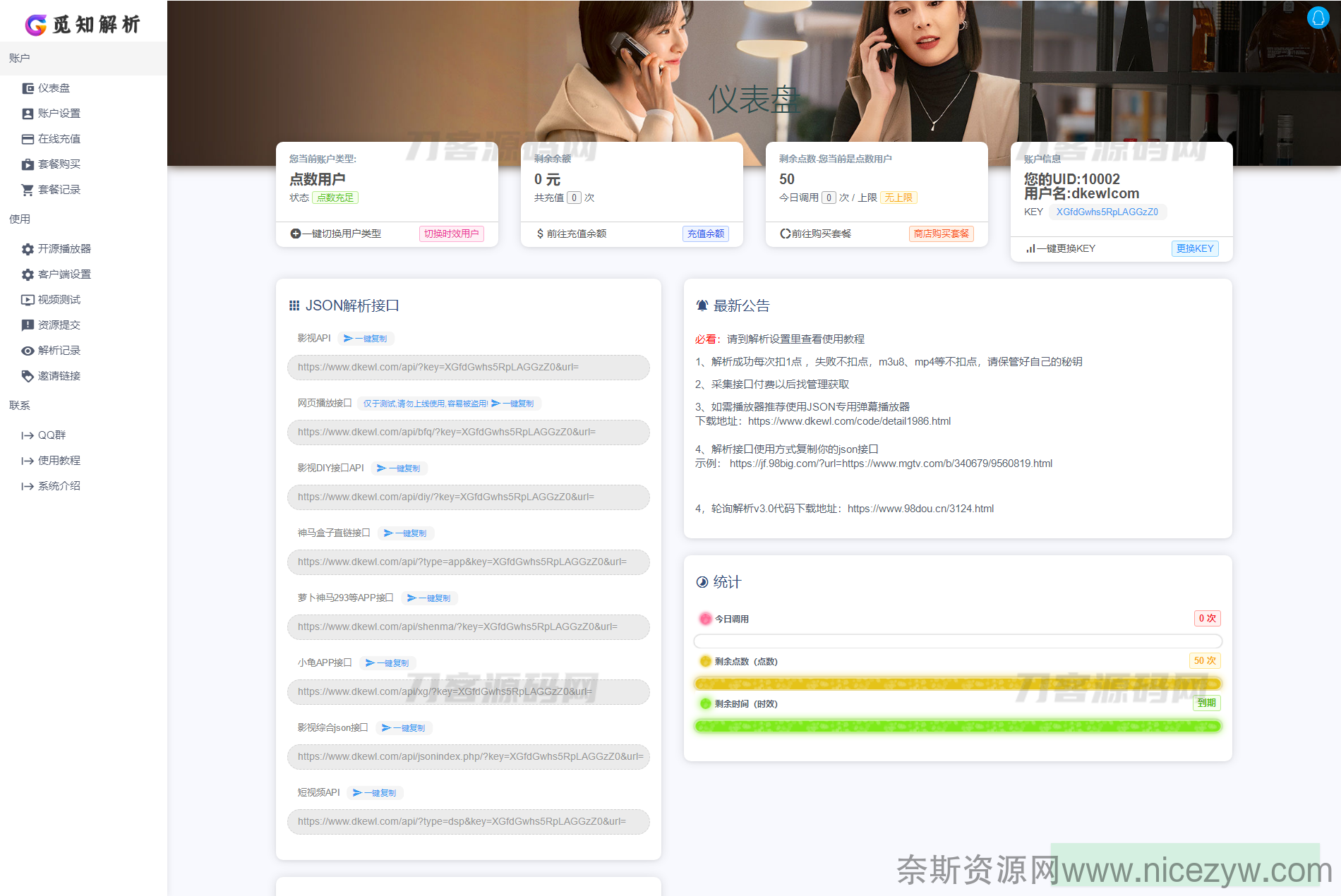Click the 影视API URL field
Image resolution: width=1341 pixels, height=896 pixels.
pyautogui.click(x=469, y=368)
